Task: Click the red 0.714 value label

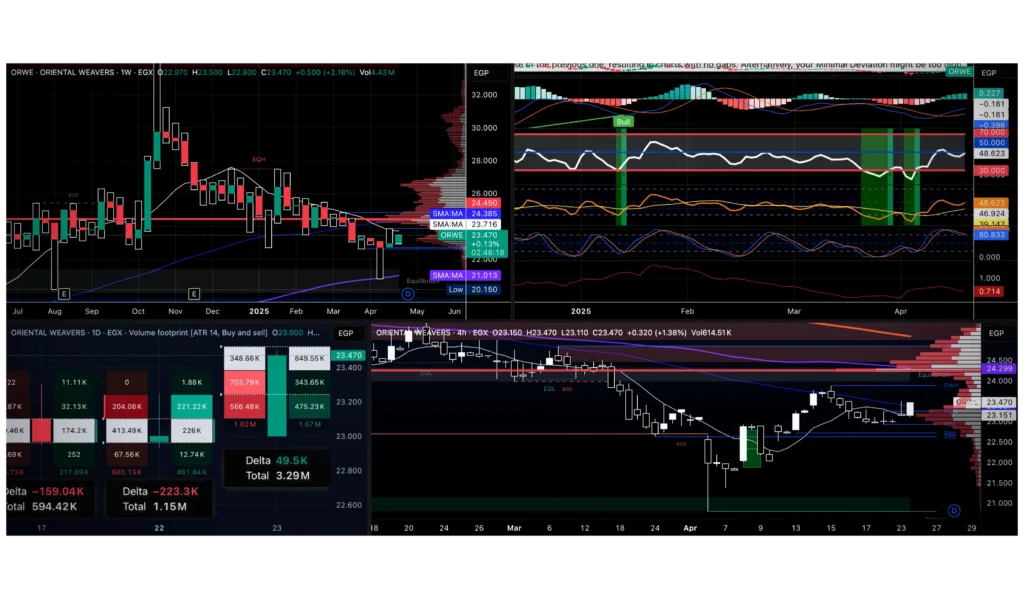Action: [x=989, y=291]
